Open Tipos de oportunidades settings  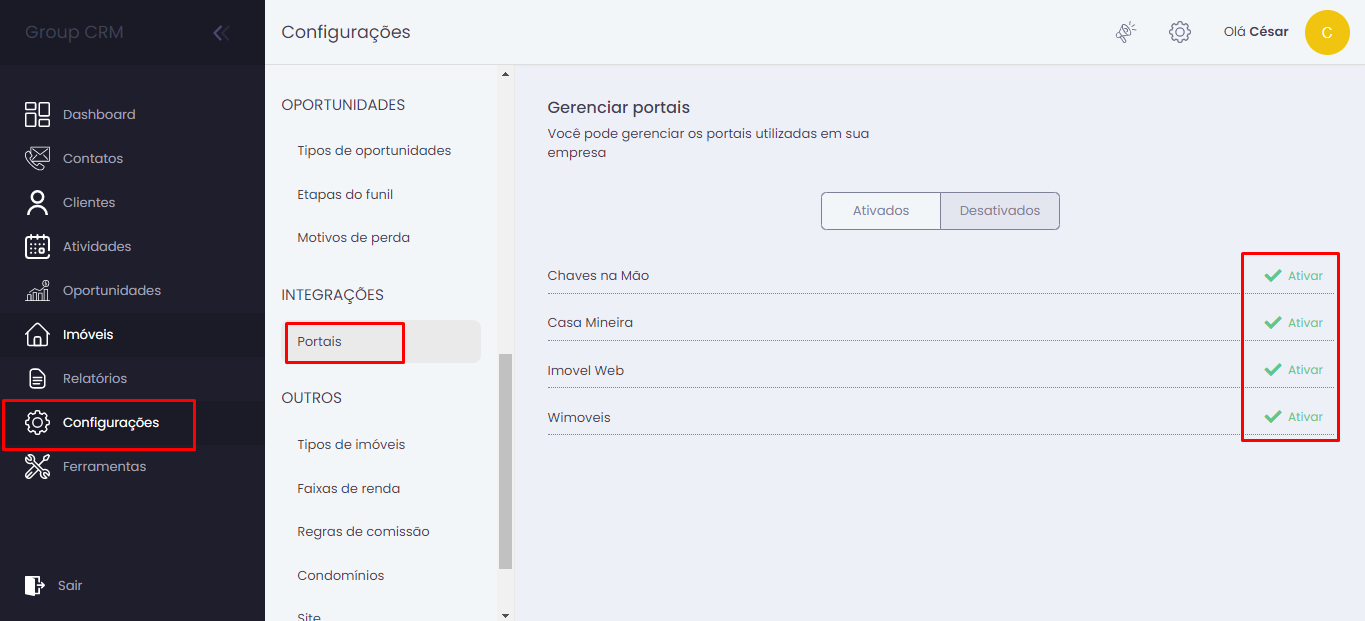click(374, 151)
